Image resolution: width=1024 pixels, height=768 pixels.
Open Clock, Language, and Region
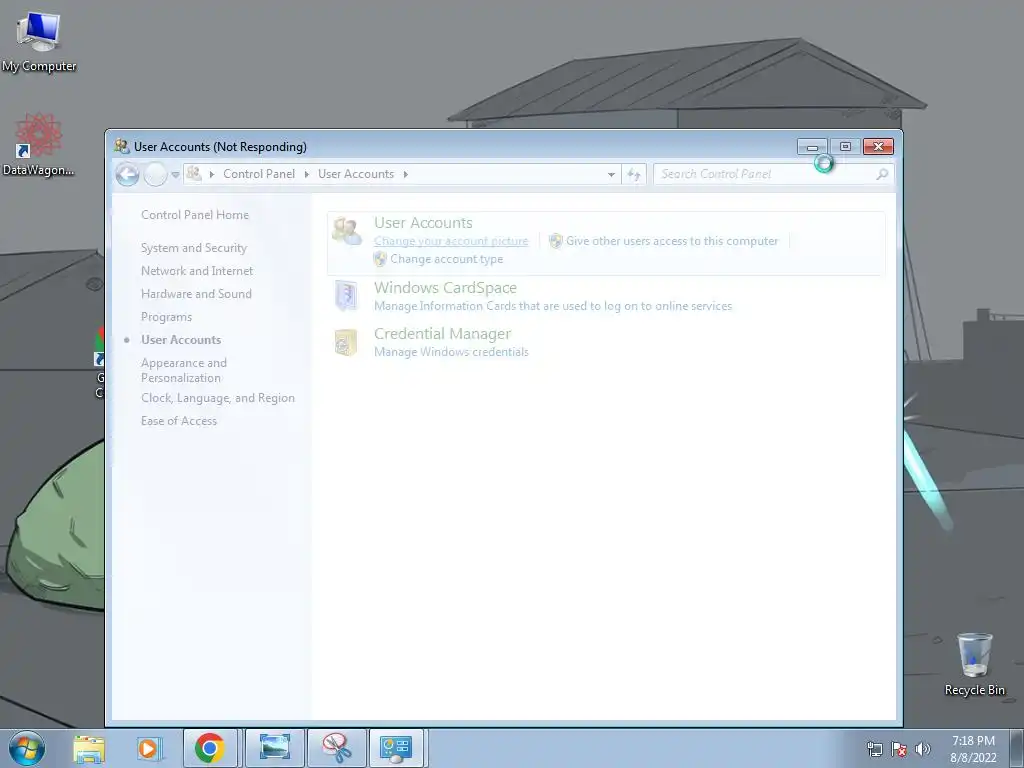coord(217,398)
